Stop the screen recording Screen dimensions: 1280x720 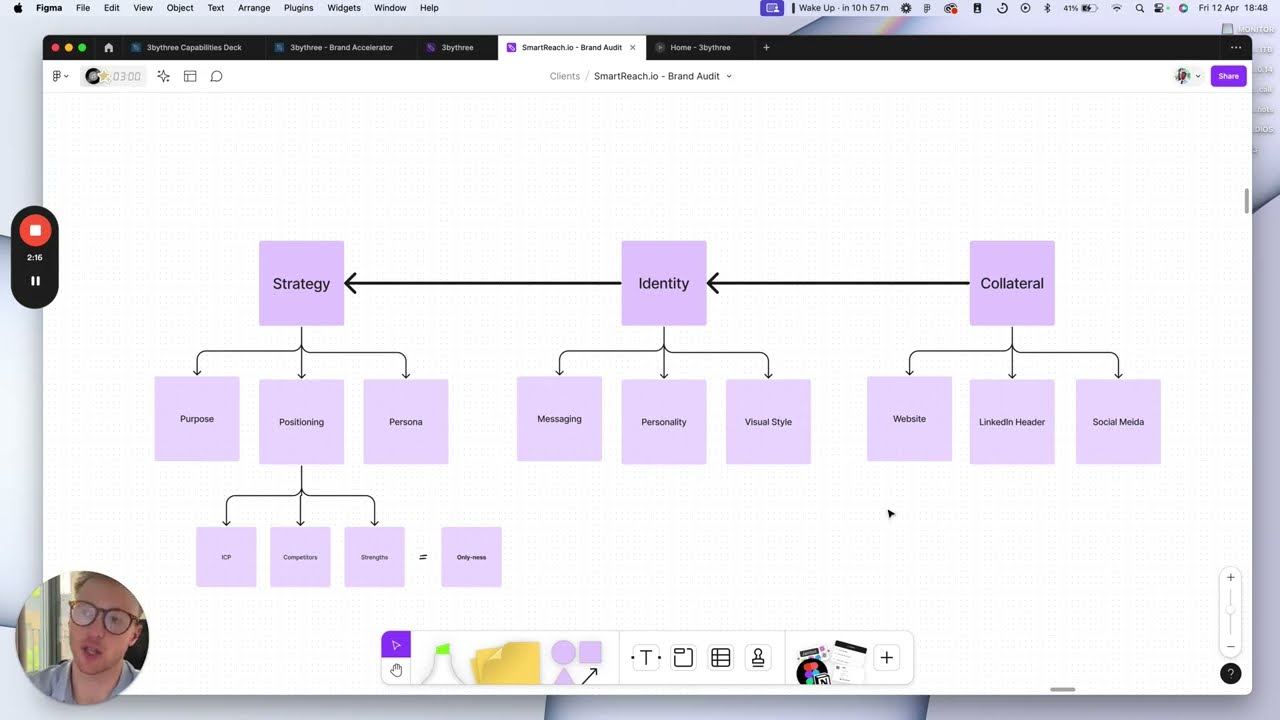[35, 230]
